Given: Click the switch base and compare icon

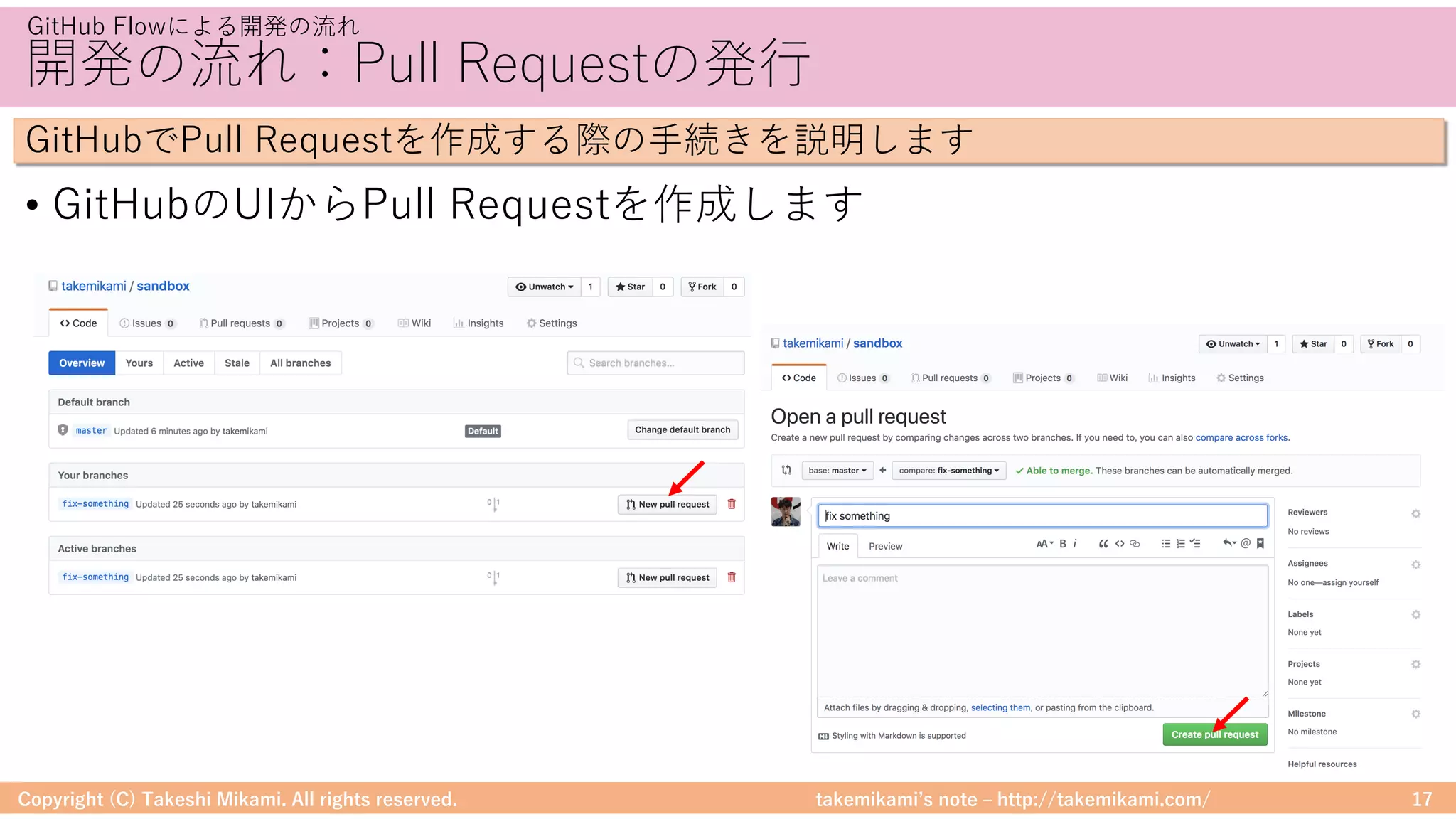Looking at the screenshot, I should (786, 470).
